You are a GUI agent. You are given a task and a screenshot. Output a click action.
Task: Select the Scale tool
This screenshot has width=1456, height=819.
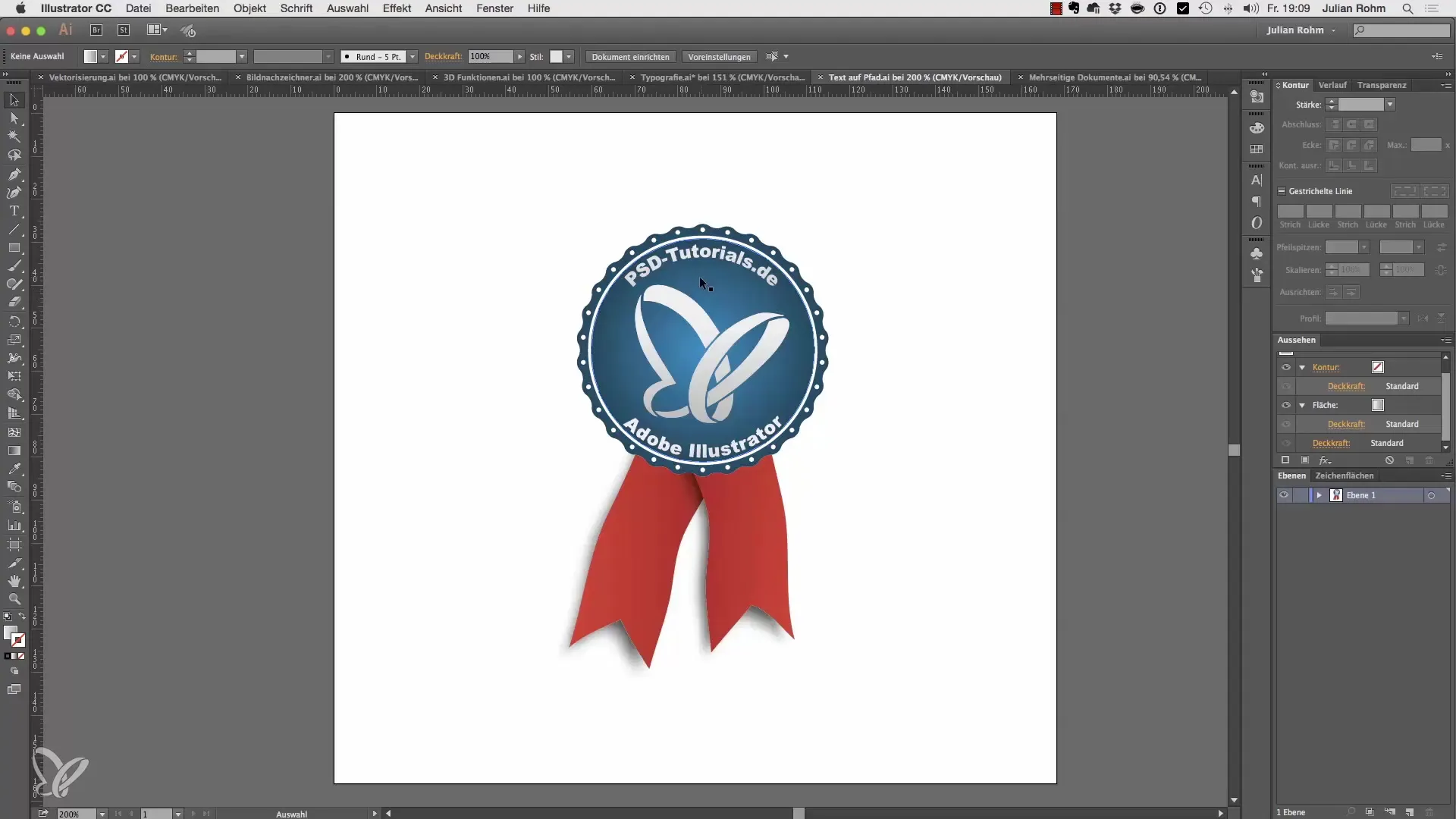point(14,340)
